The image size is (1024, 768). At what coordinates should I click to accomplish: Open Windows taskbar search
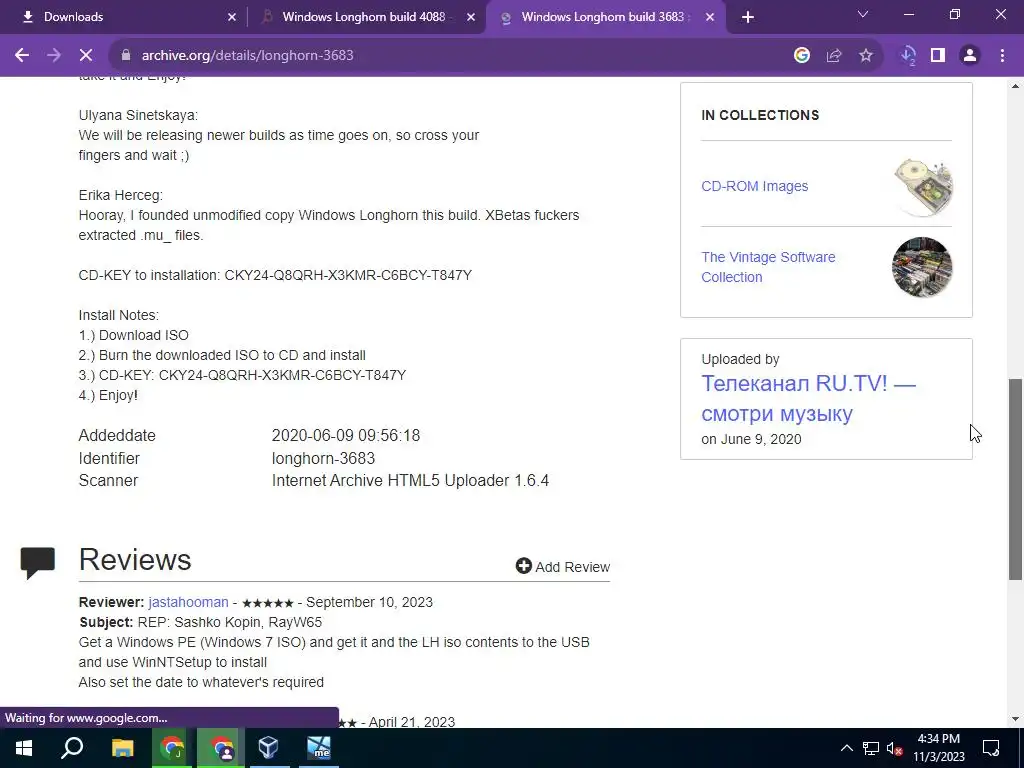tap(72, 748)
